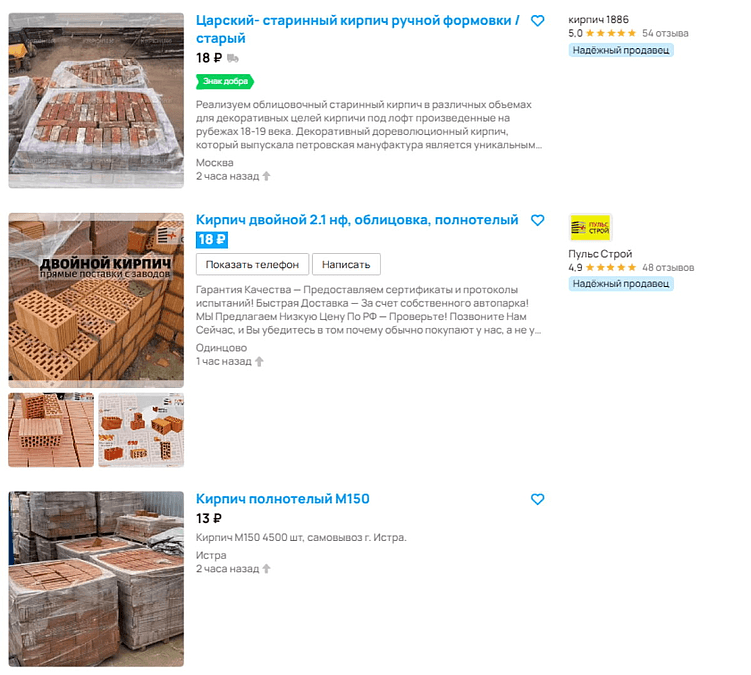751x675 pixels.
Task: Click the Знак добра green badge
Action: point(225,81)
